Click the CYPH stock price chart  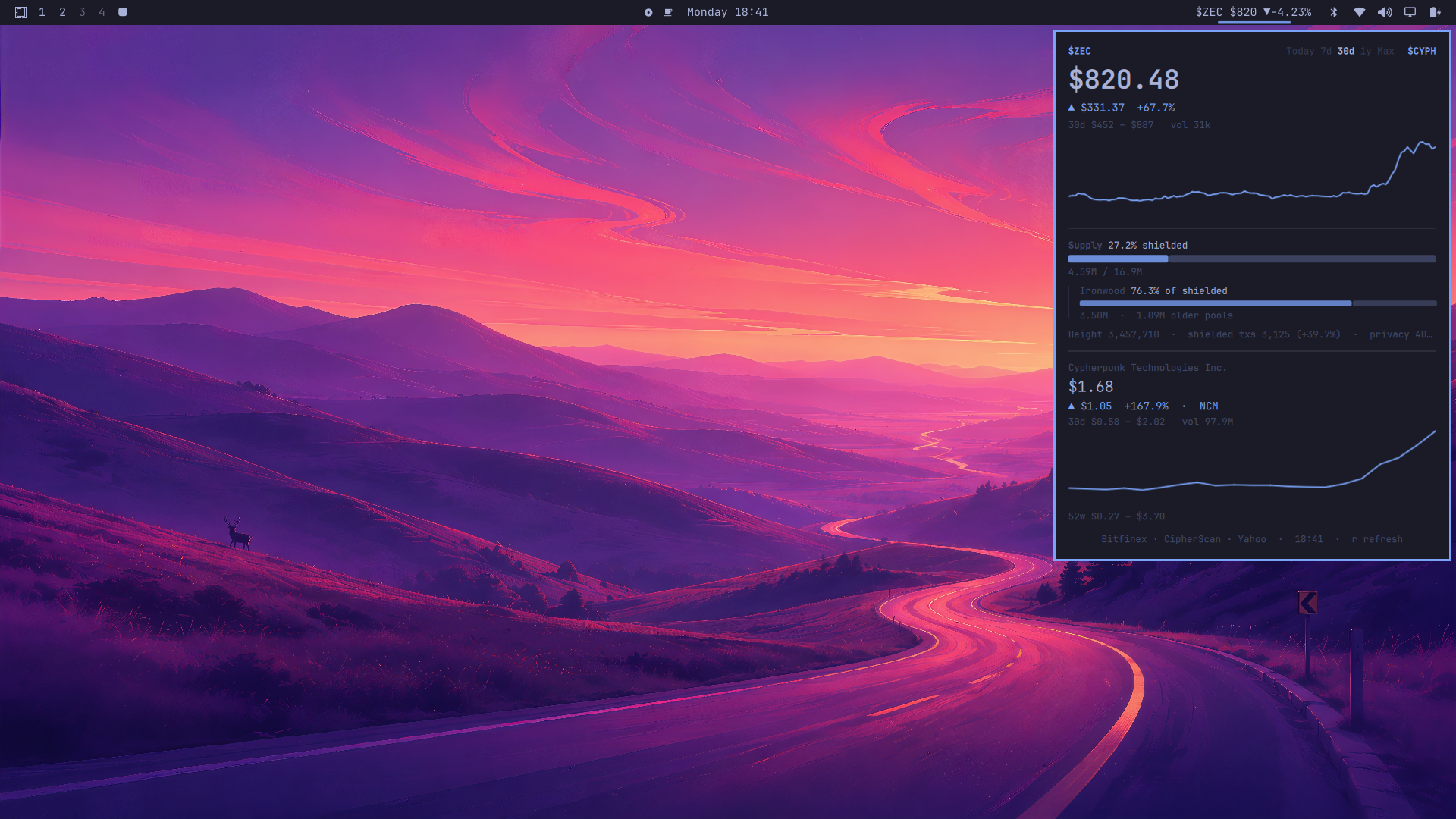1251,460
